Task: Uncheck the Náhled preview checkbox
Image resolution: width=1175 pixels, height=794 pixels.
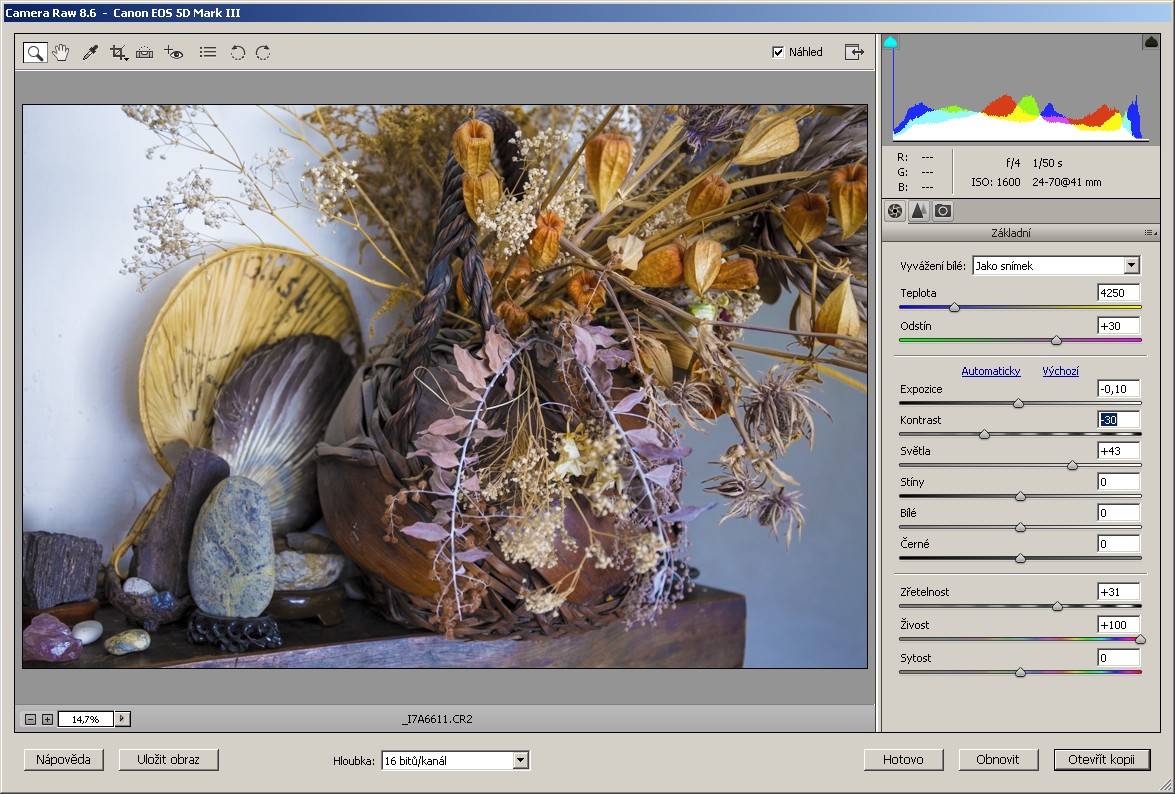Action: click(778, 52)
